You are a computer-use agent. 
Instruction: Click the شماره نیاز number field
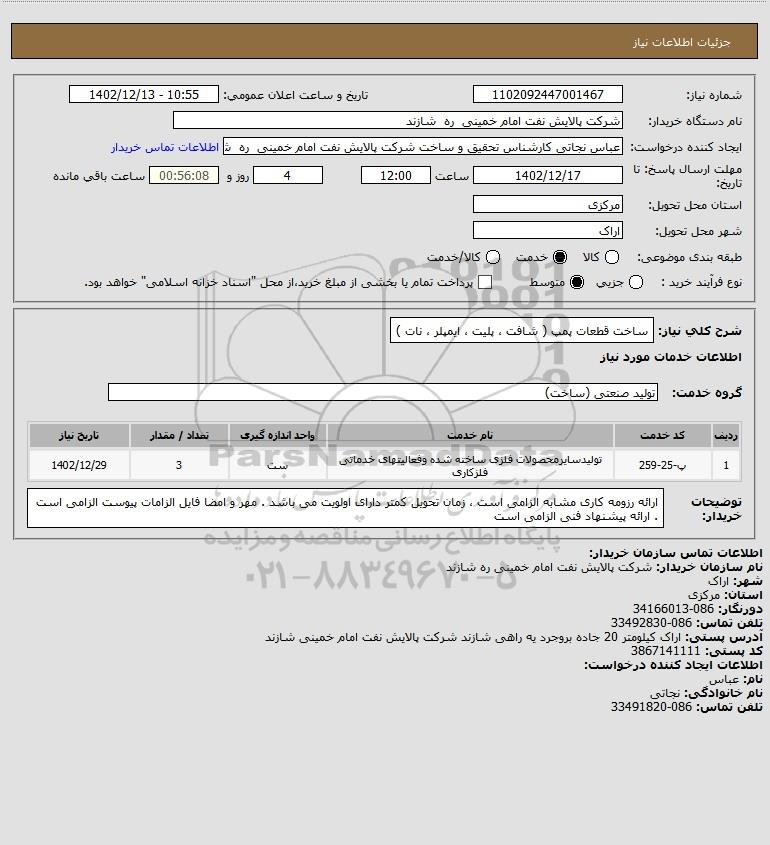click(x=547, y=94)
